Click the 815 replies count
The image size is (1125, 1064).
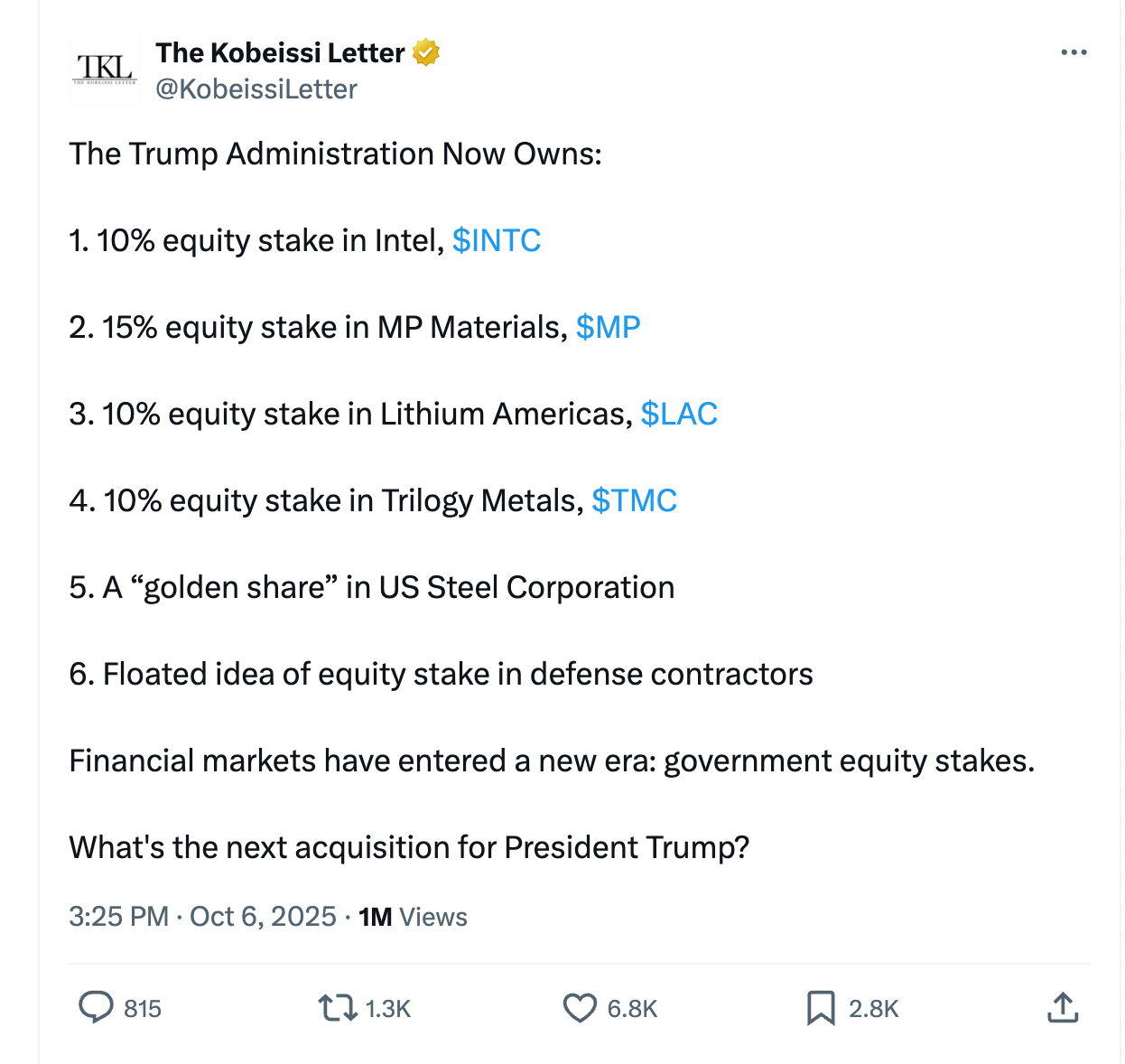pos(143,1009)
